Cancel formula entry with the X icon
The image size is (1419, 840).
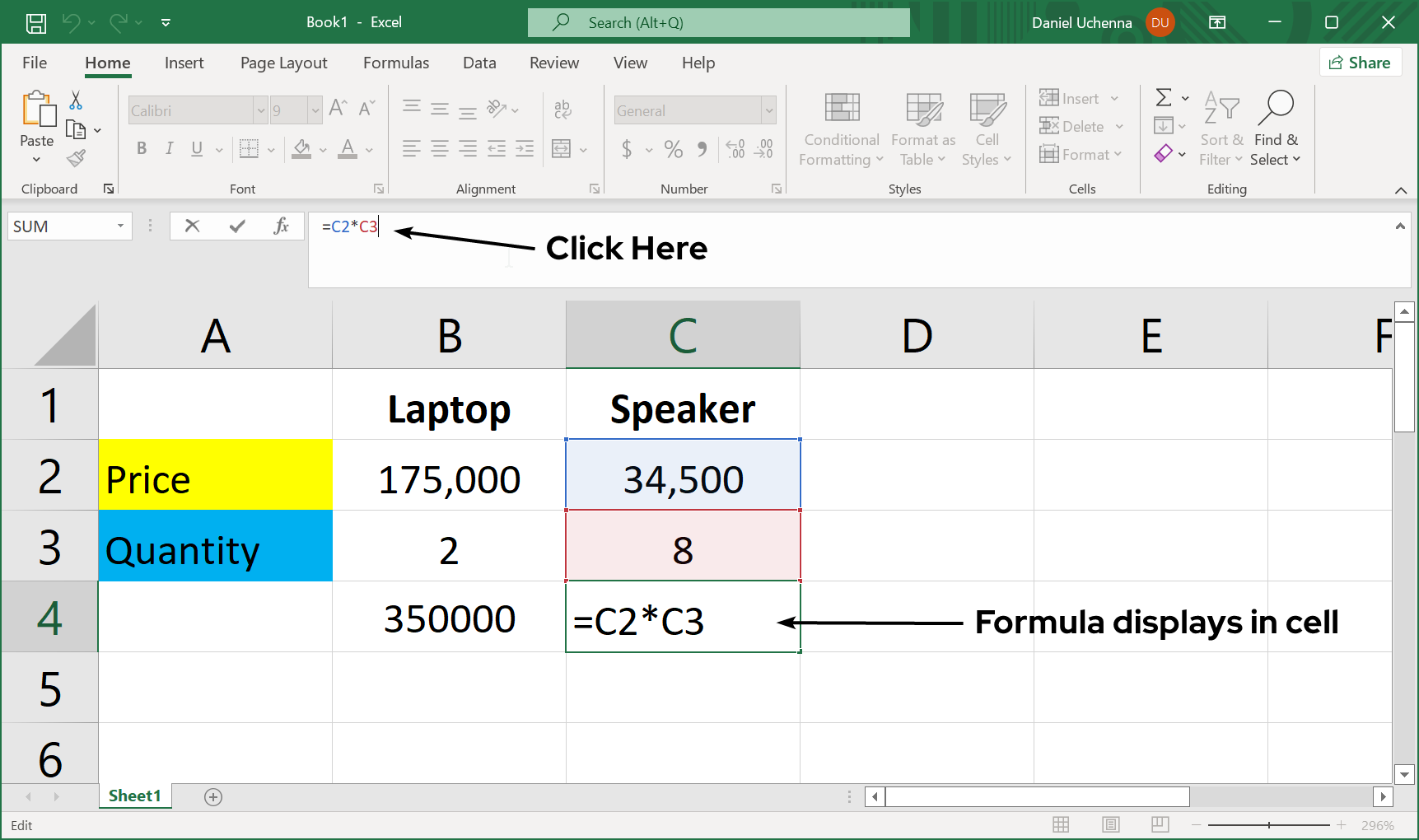click(192, 226)
